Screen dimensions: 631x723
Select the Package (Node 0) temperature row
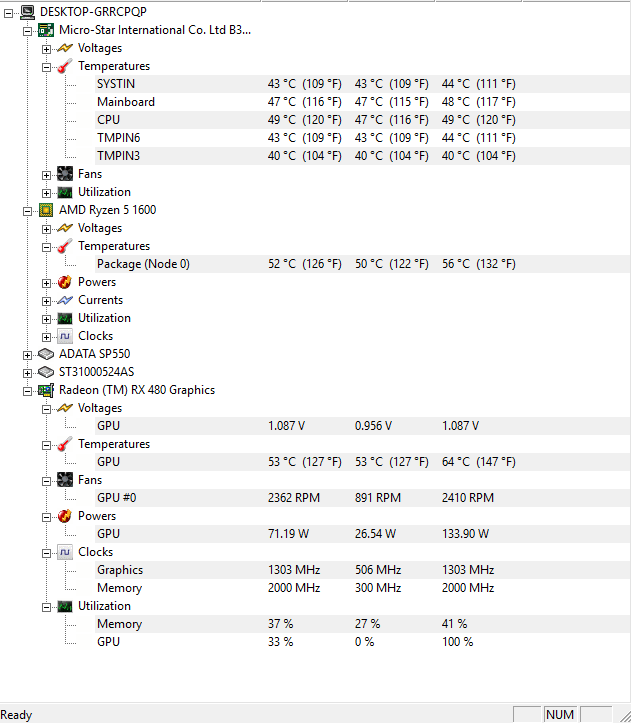pos(143,264)
